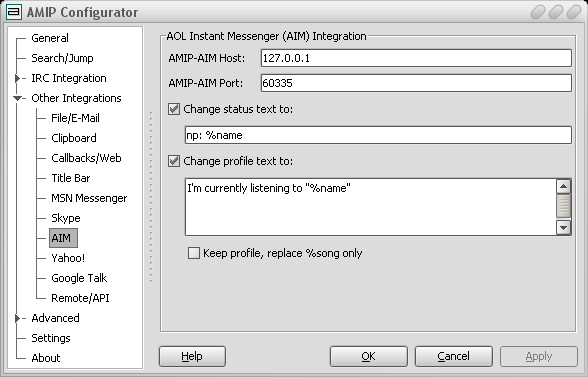Expand the IRC Integration tree node
This screenshot has width=588, height=377.
(x=17, y=78)
